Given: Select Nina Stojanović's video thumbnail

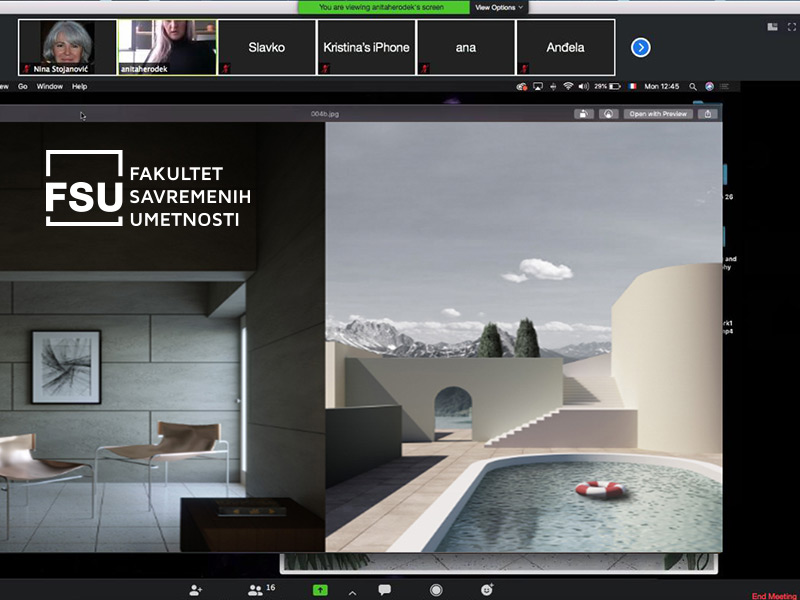Looking at the screenshot, I should point(68,47).
